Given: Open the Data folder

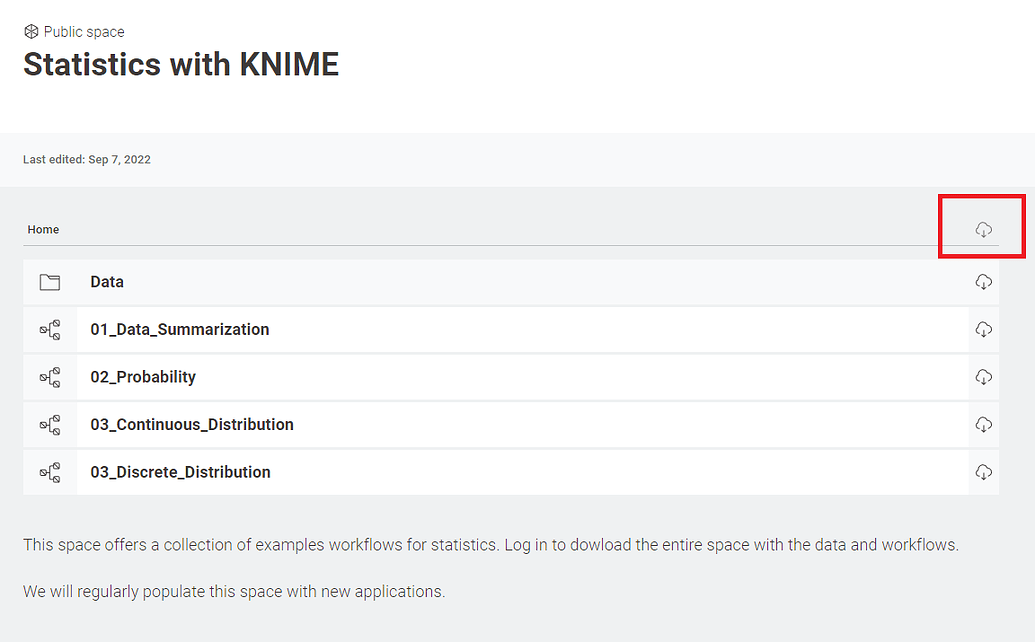Looking at the screenshot, I should [107, 281].
